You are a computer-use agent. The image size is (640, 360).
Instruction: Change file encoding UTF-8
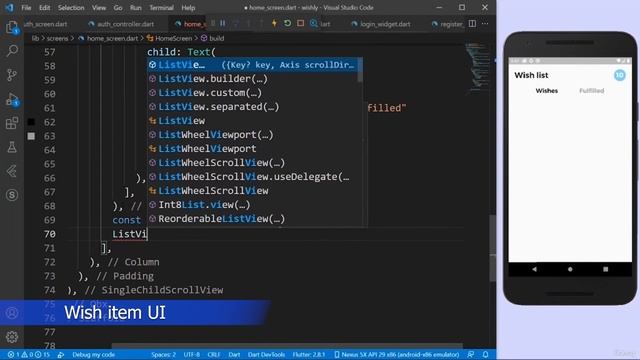(x=191, y=355)
